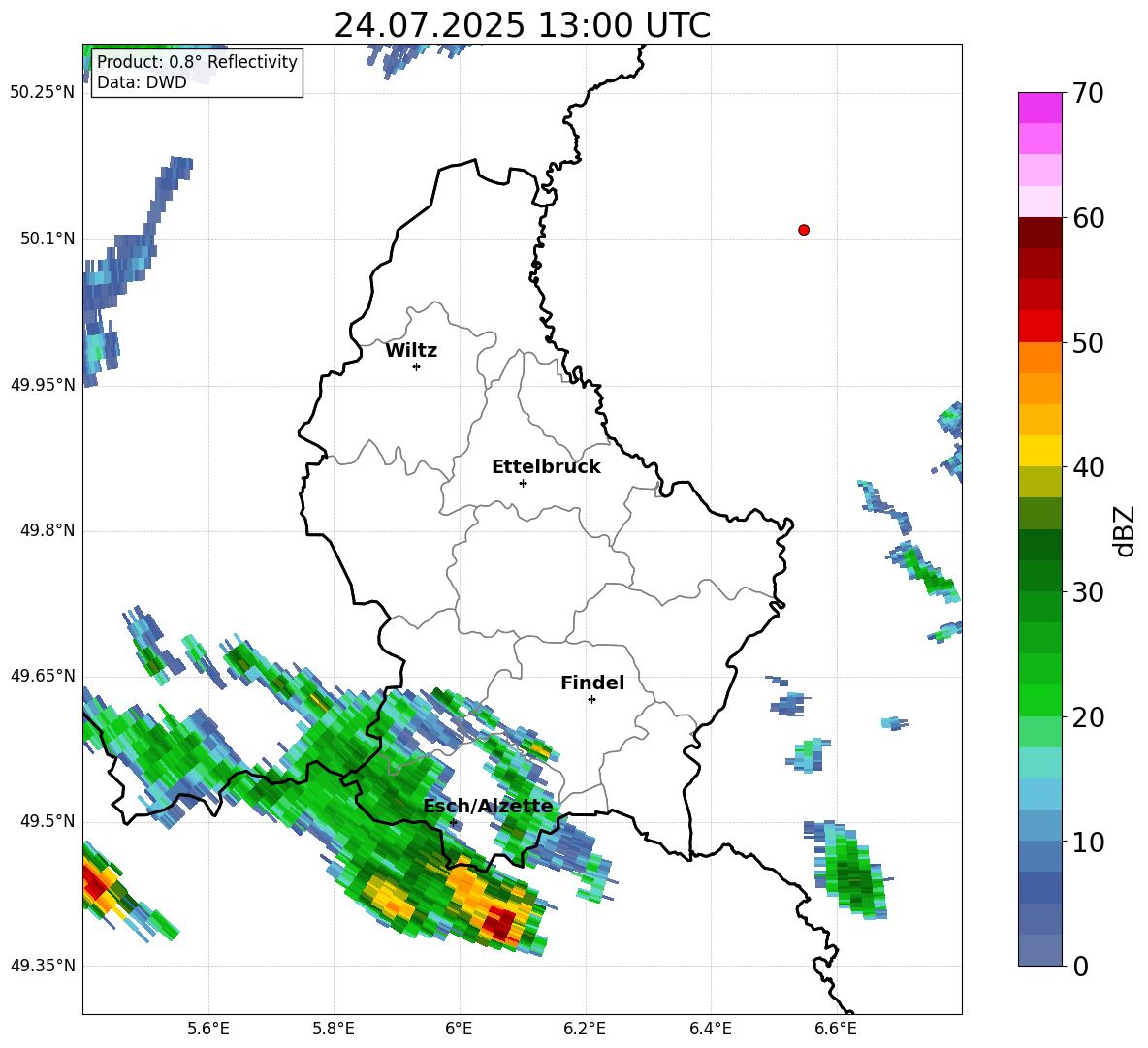Click the dBZ colorbar axis label
The image size is (1148, 1048).
point(1126,531)
